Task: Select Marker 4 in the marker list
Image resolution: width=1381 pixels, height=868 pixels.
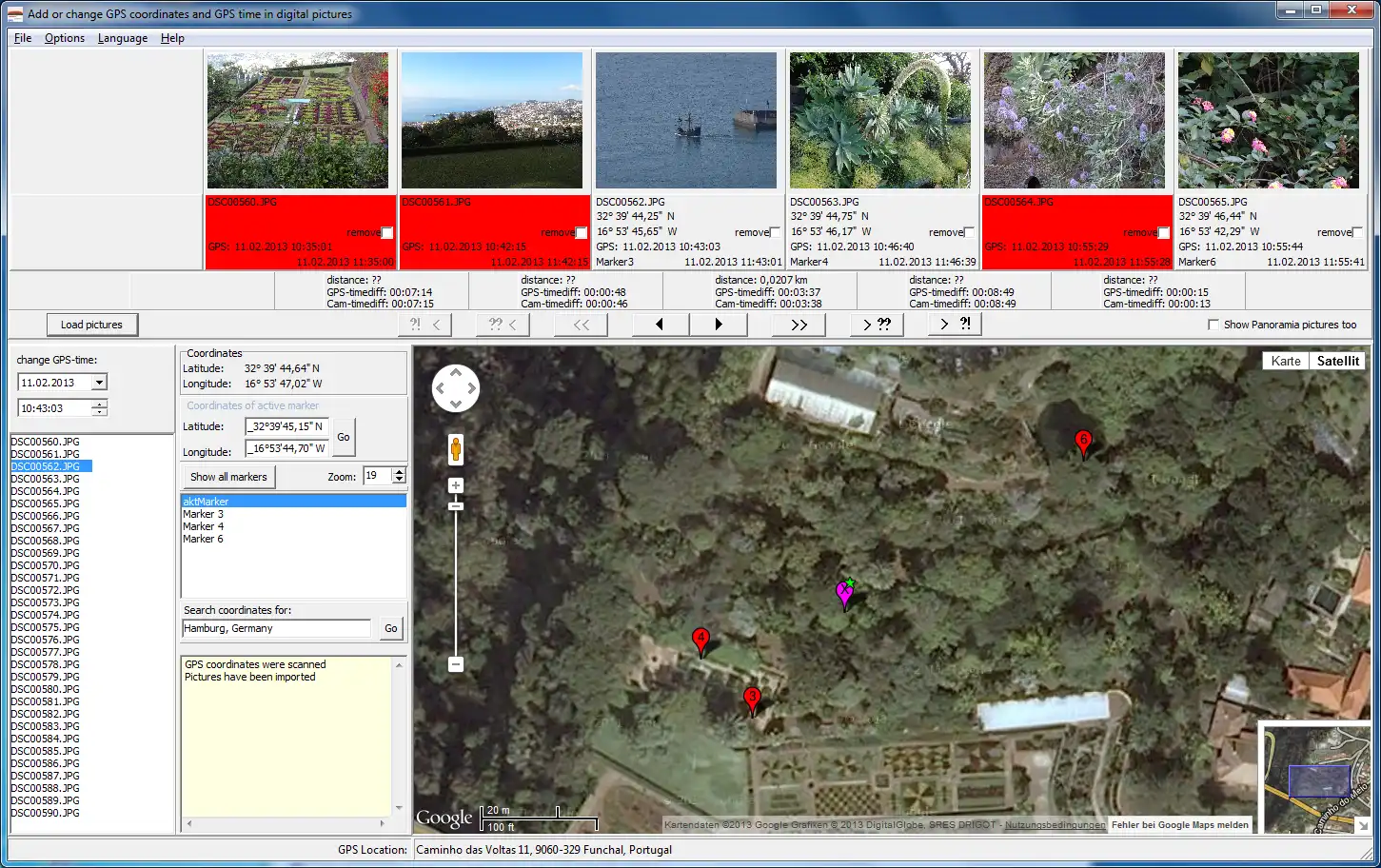Action: tap(293, 526)
